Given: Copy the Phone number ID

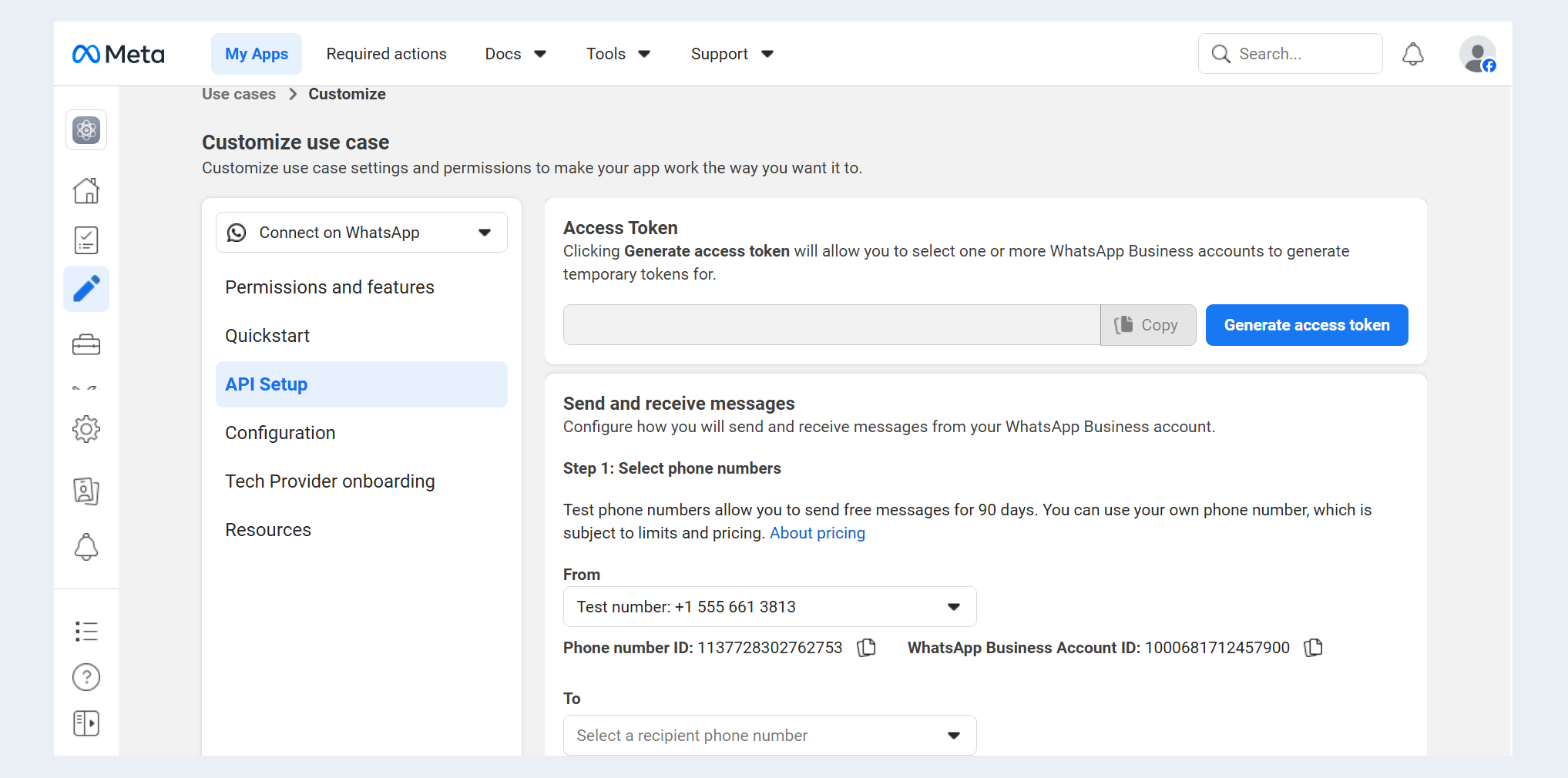Looking at the screenshot, I should (x=867, y=648).
